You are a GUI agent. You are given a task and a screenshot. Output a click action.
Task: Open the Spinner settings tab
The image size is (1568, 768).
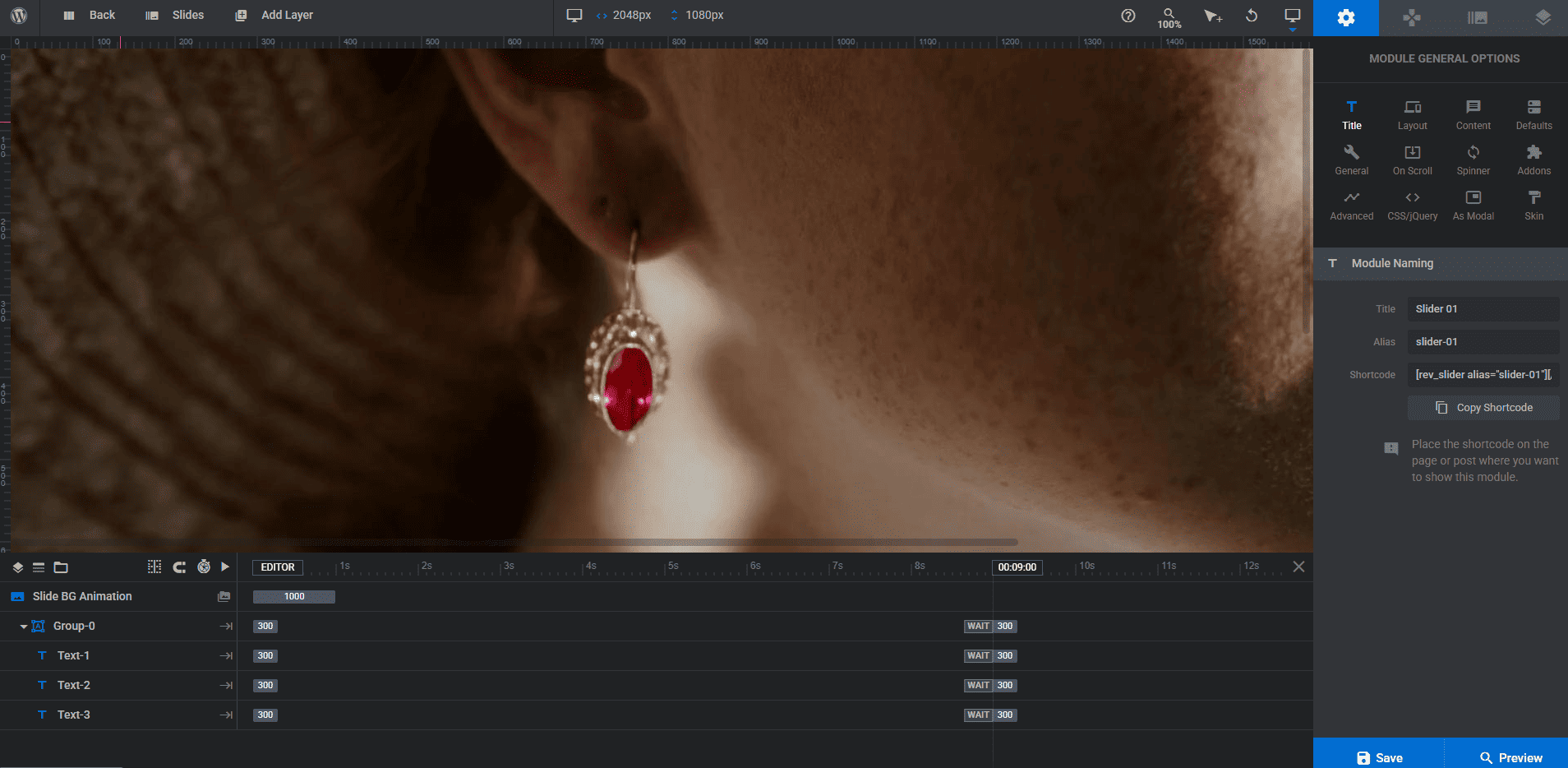(x=1473, y=160)
